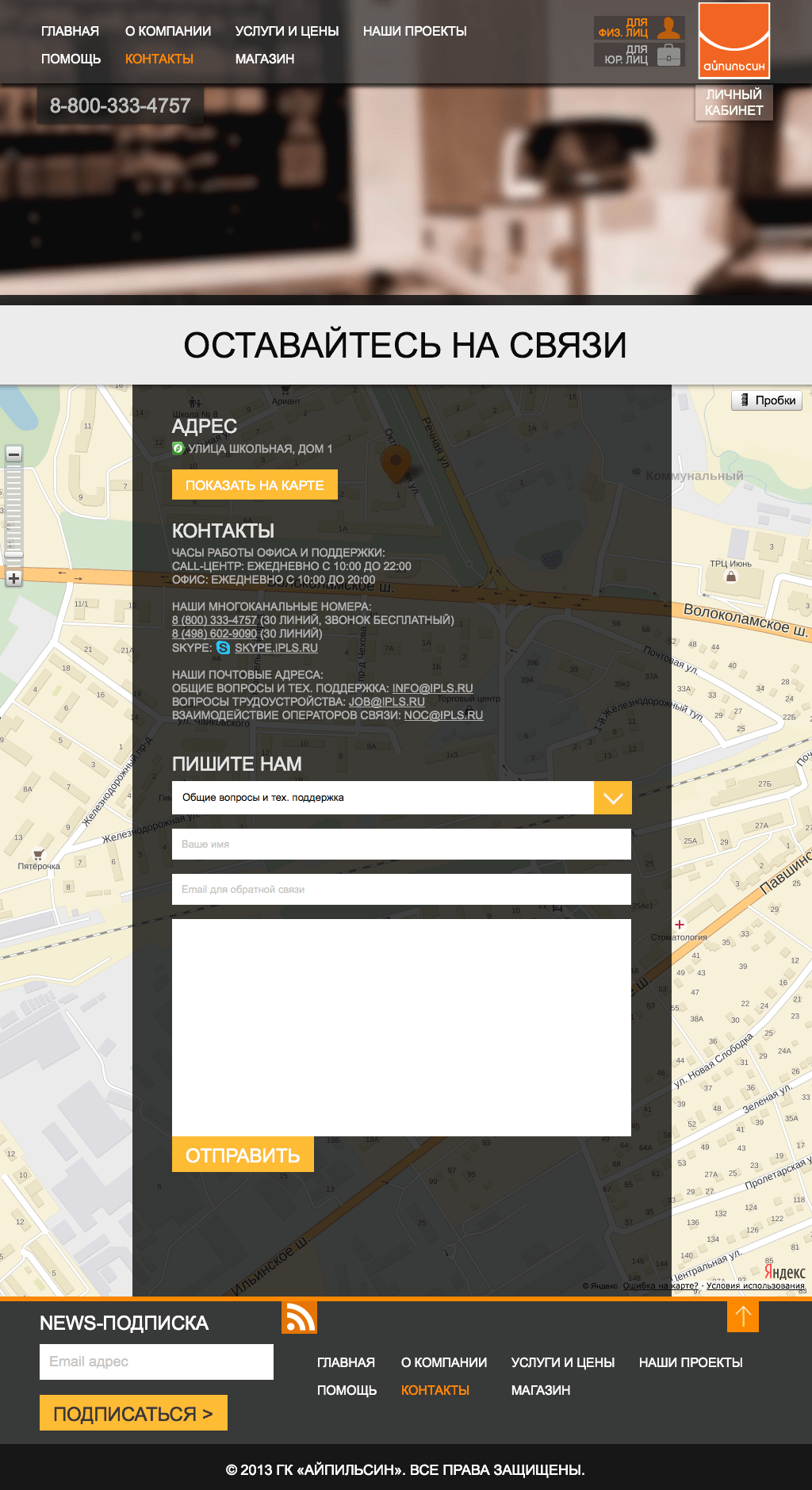Click the orange RSS feed icon
812x1490 pixels.
[x=299, y=1317]
